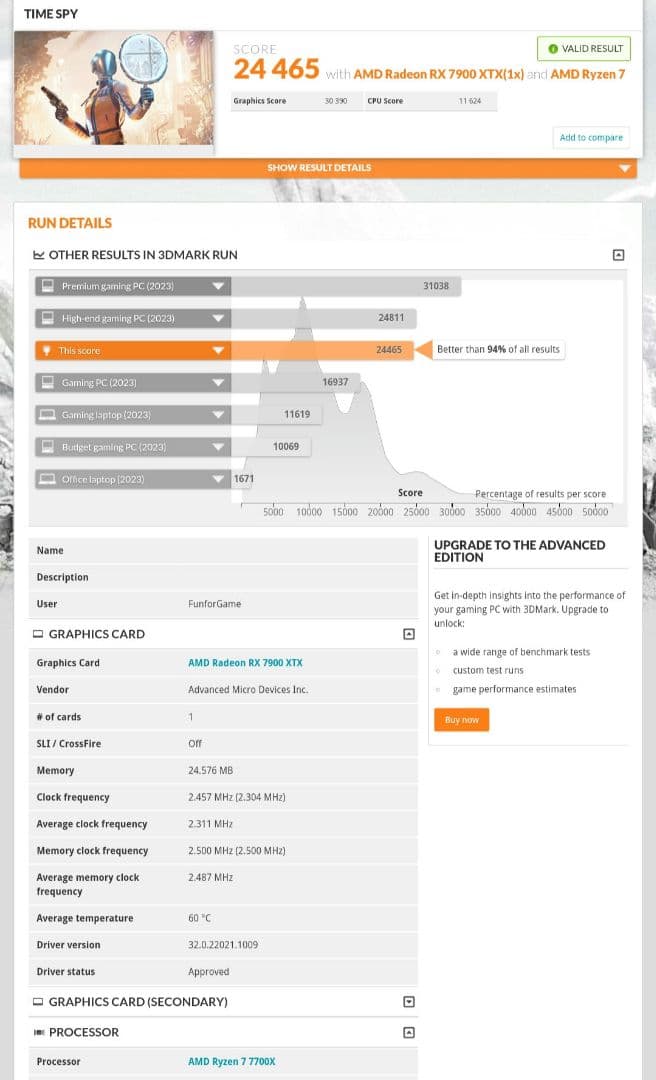Screen dimensions: 656x1080
Task: Open the Gaming PC (2023) dropdown arrow
Action: (218, 383)
